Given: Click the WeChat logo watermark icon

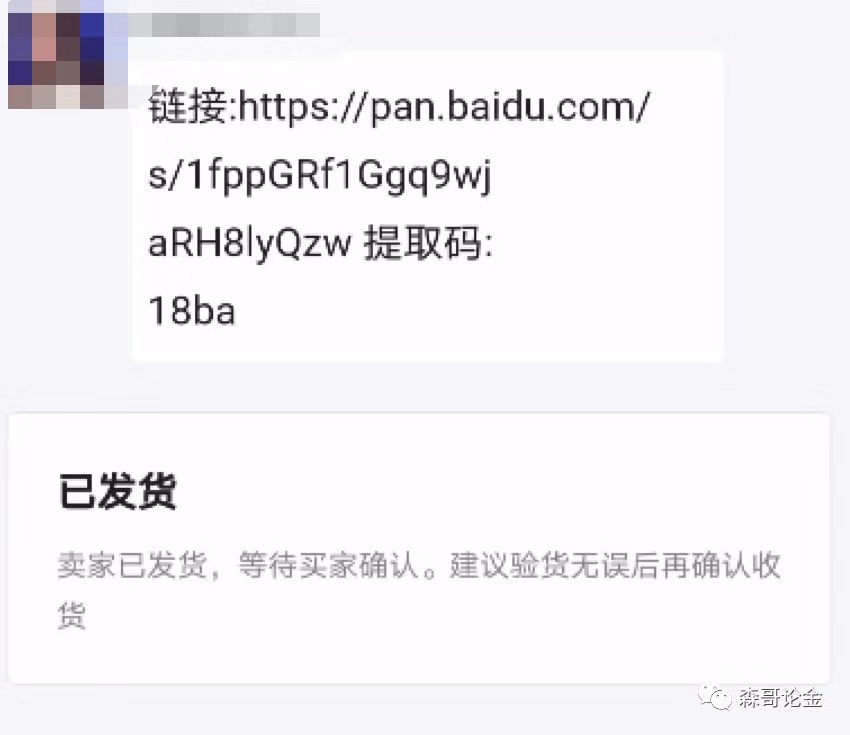Looking at the screenshot, I should pyautogui.click(x=714, y=697).
